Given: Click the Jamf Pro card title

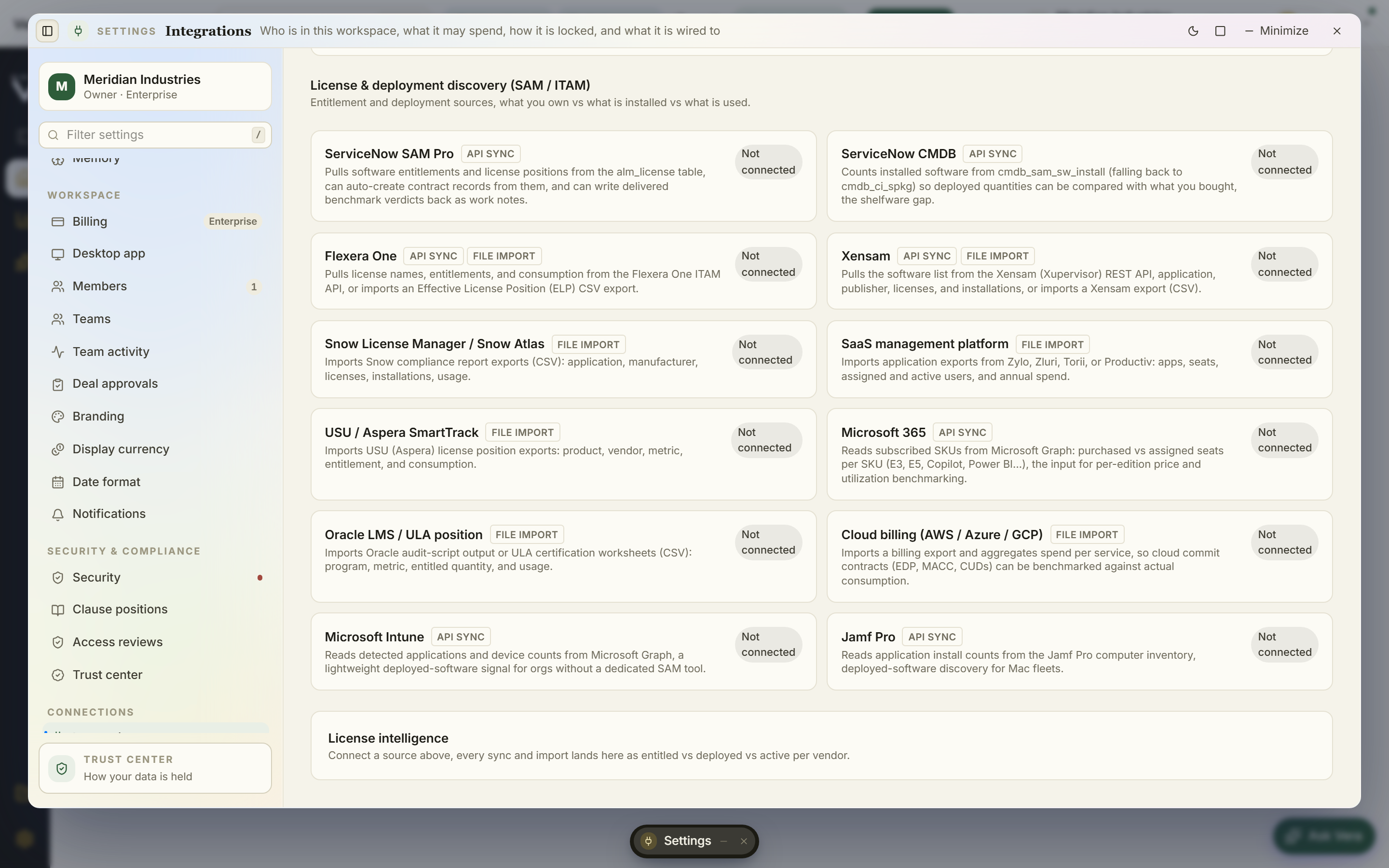Looking at the screenshot, I should pos(868,637).
